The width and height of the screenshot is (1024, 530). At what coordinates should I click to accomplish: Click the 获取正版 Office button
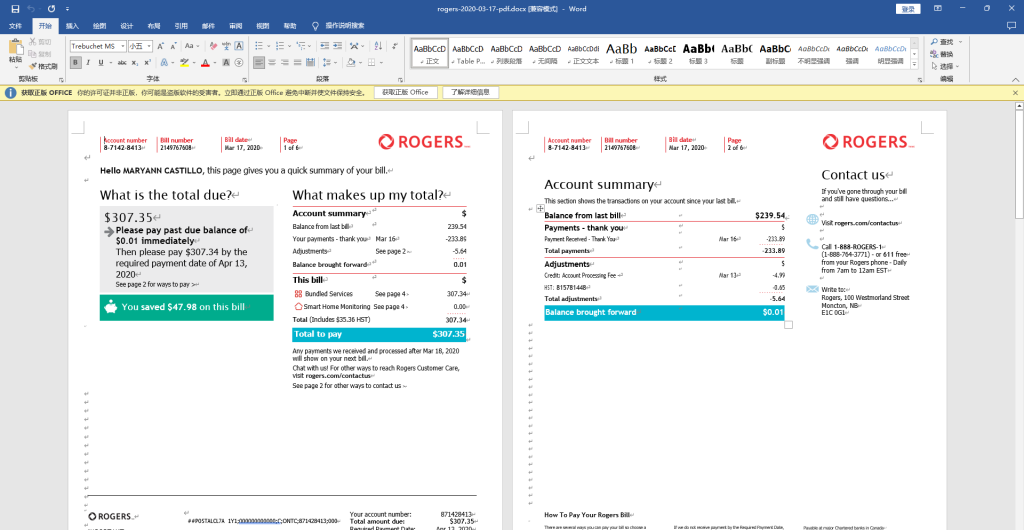405,92
